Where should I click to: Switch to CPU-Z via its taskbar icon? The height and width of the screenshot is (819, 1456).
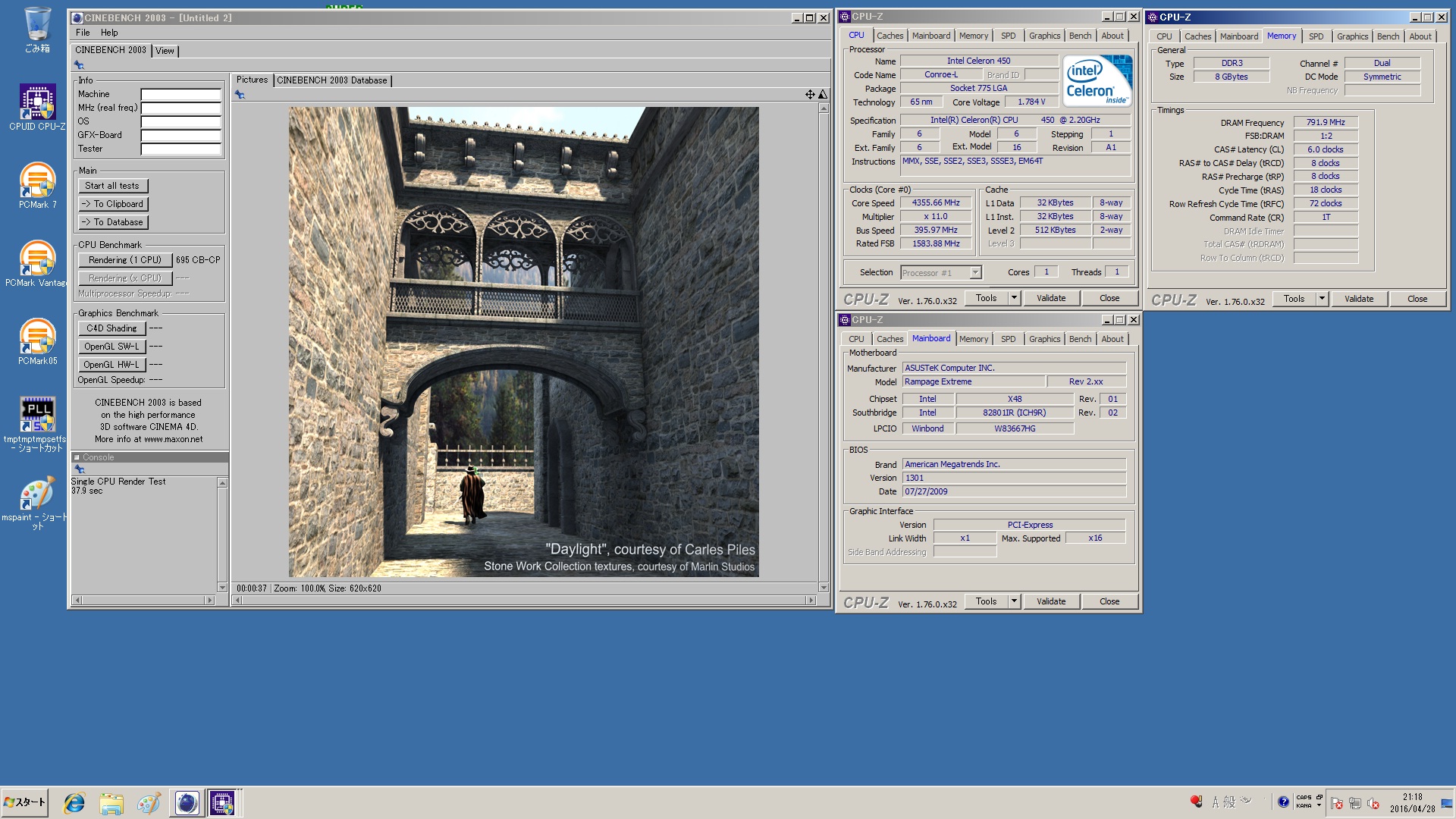[x=222, y=803]
